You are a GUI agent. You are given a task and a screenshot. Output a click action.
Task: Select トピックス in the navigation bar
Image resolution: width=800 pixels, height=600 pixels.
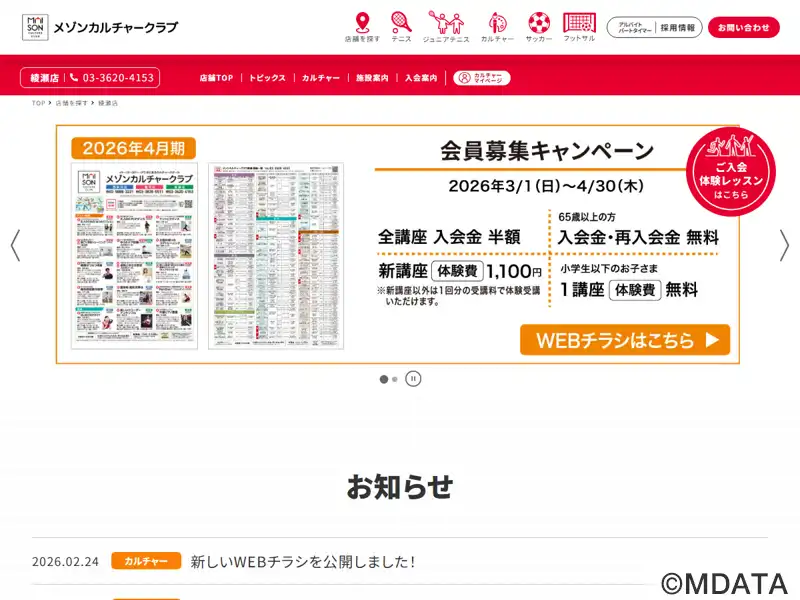point(267,78)
